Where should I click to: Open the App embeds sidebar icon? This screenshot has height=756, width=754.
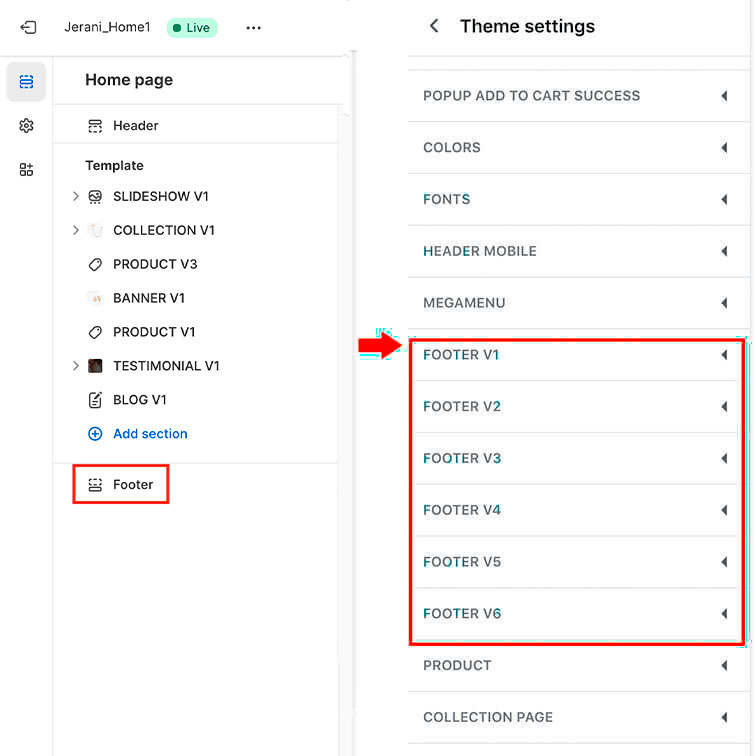(x=27, y=170)
